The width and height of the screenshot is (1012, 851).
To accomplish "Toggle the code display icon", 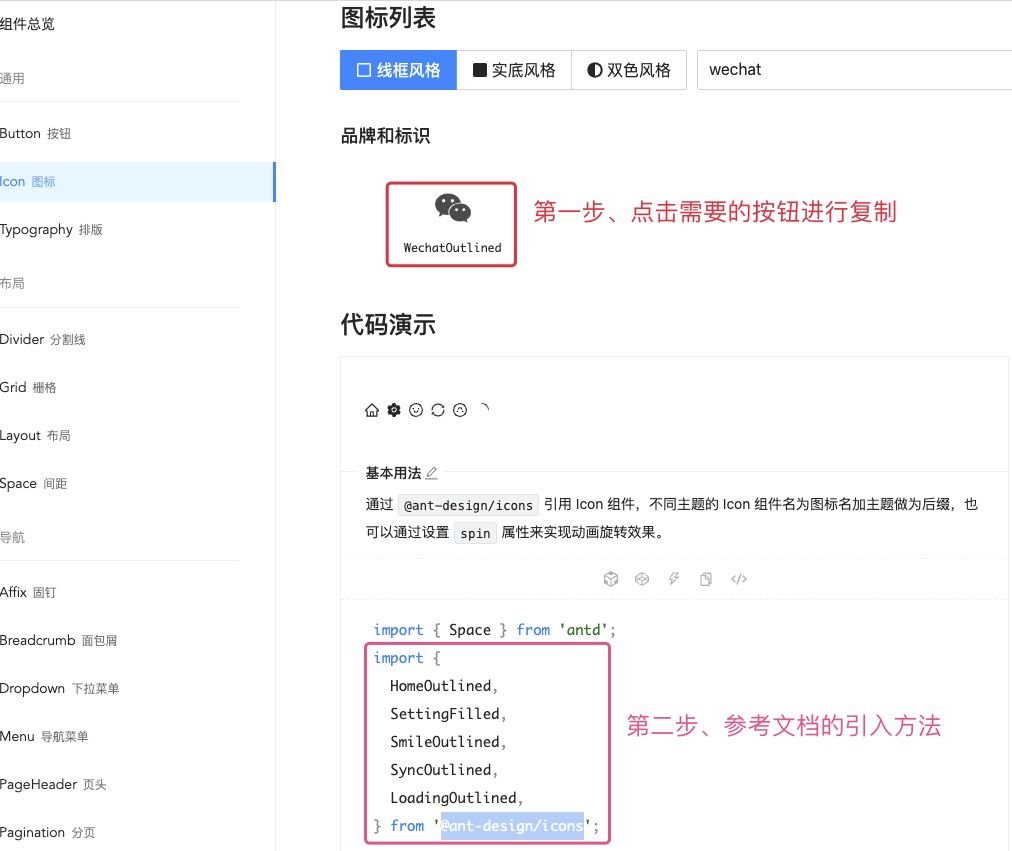I will [x=739, y=579].
